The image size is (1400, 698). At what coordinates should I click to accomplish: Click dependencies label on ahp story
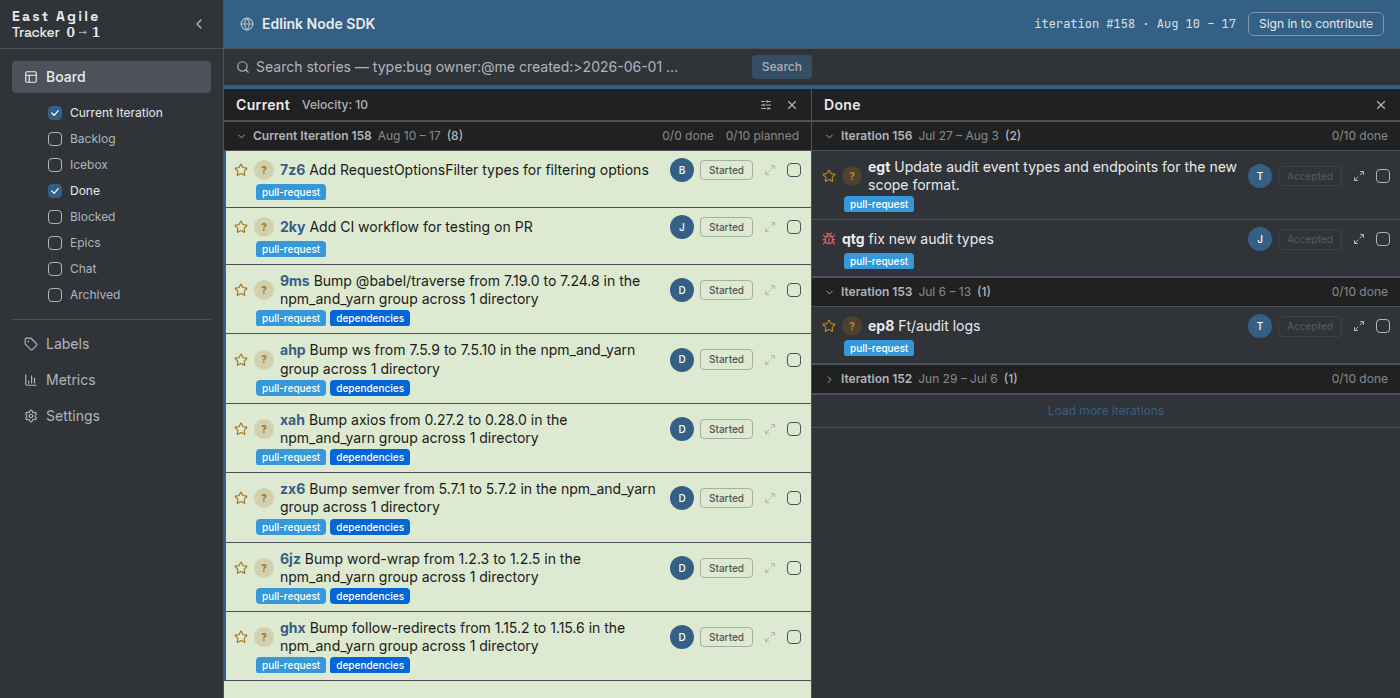370,388
